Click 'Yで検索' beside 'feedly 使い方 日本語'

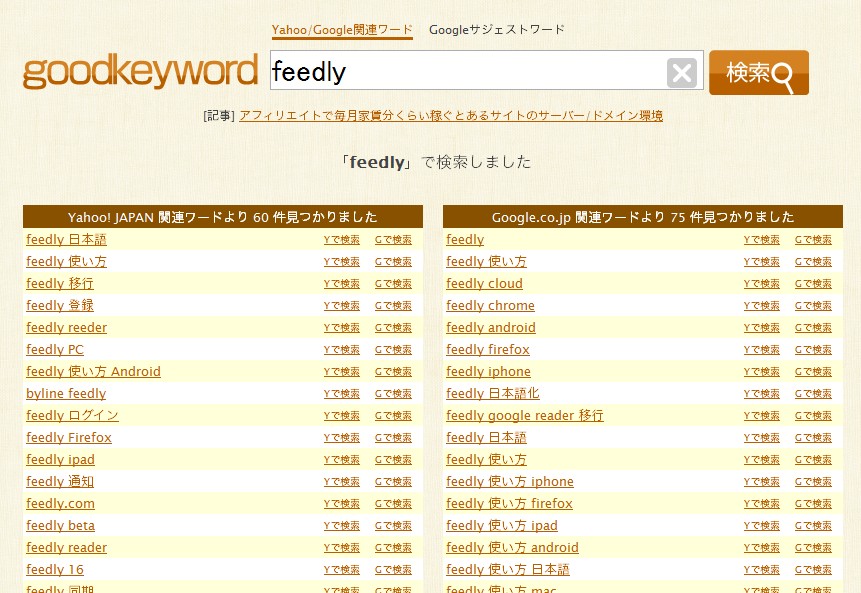click(762, 569)
